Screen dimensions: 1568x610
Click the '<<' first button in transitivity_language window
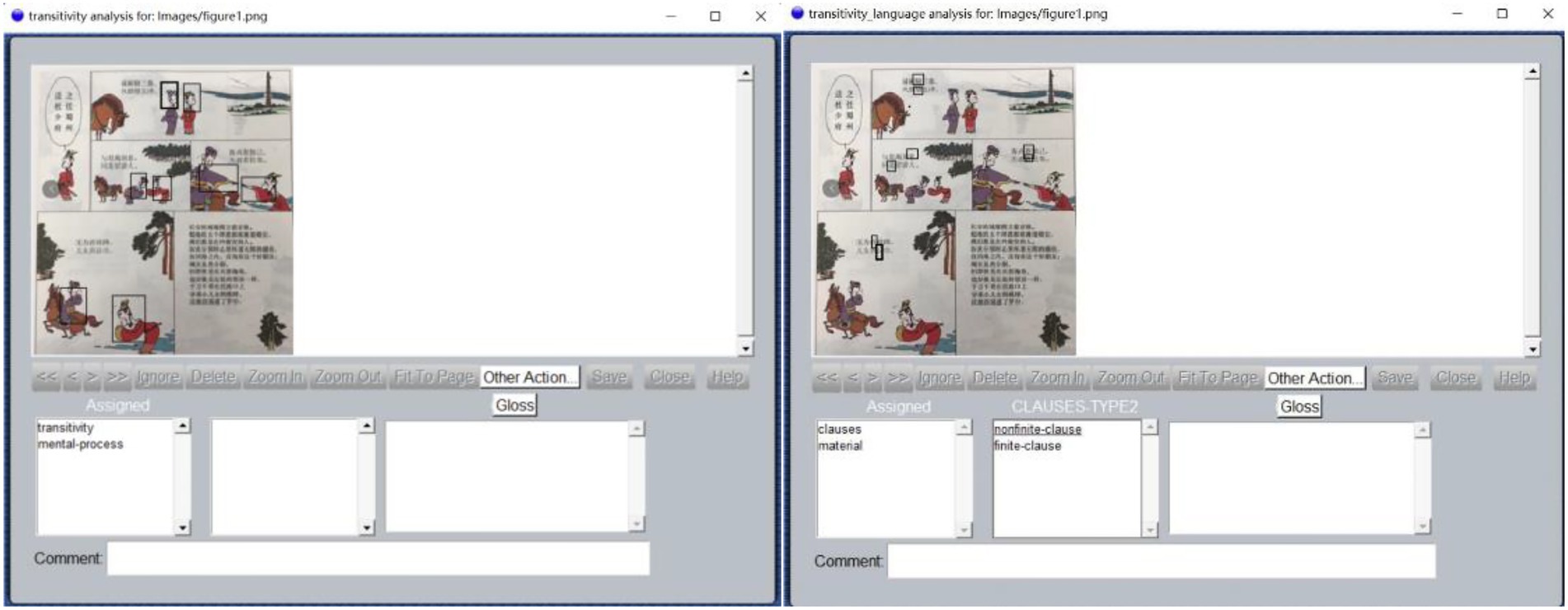click(827, 378)
